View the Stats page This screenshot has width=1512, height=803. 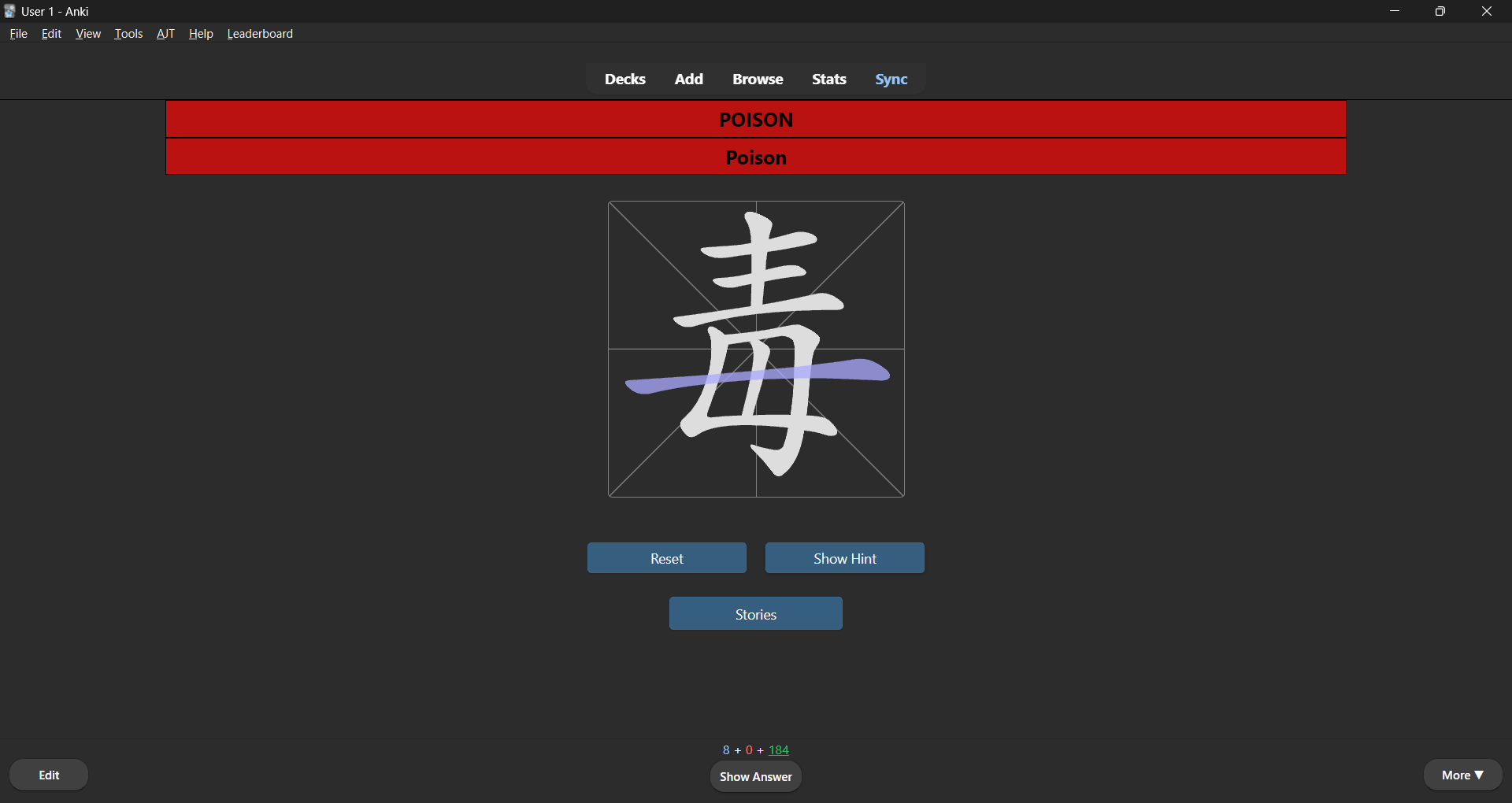828,80
